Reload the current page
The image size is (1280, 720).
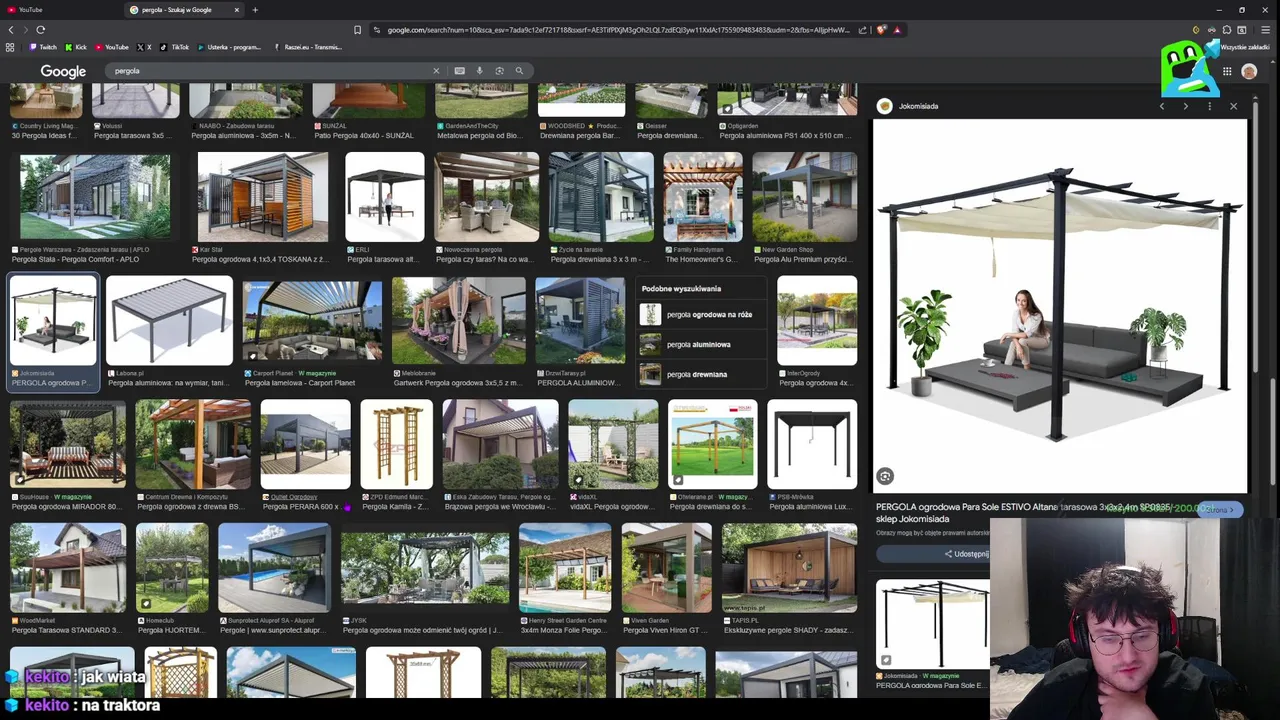point(40,30)
